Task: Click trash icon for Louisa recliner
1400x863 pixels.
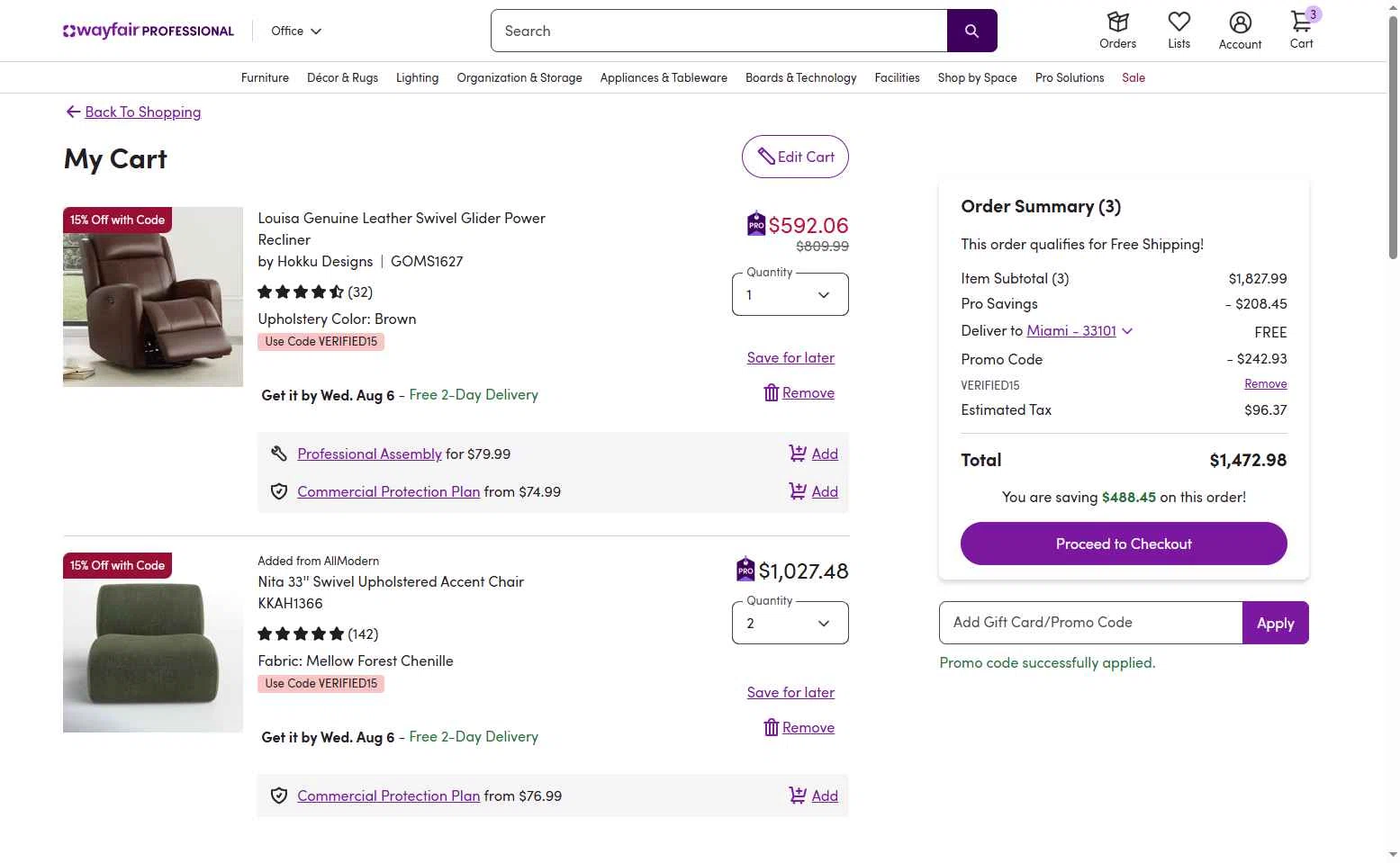Action: click(771, 392)
